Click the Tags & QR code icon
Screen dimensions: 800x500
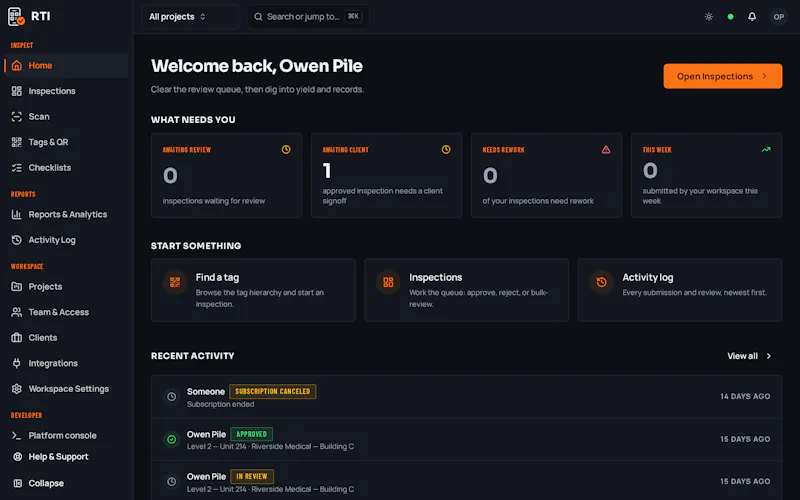click(x=17, y=142)
